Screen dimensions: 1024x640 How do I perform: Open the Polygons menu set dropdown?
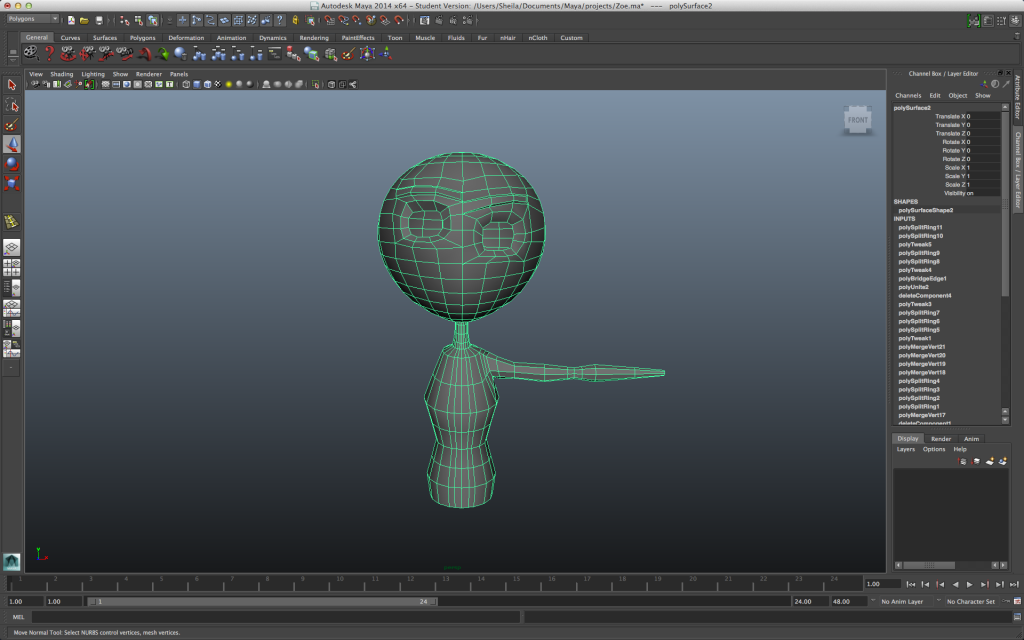coord(33,19)
